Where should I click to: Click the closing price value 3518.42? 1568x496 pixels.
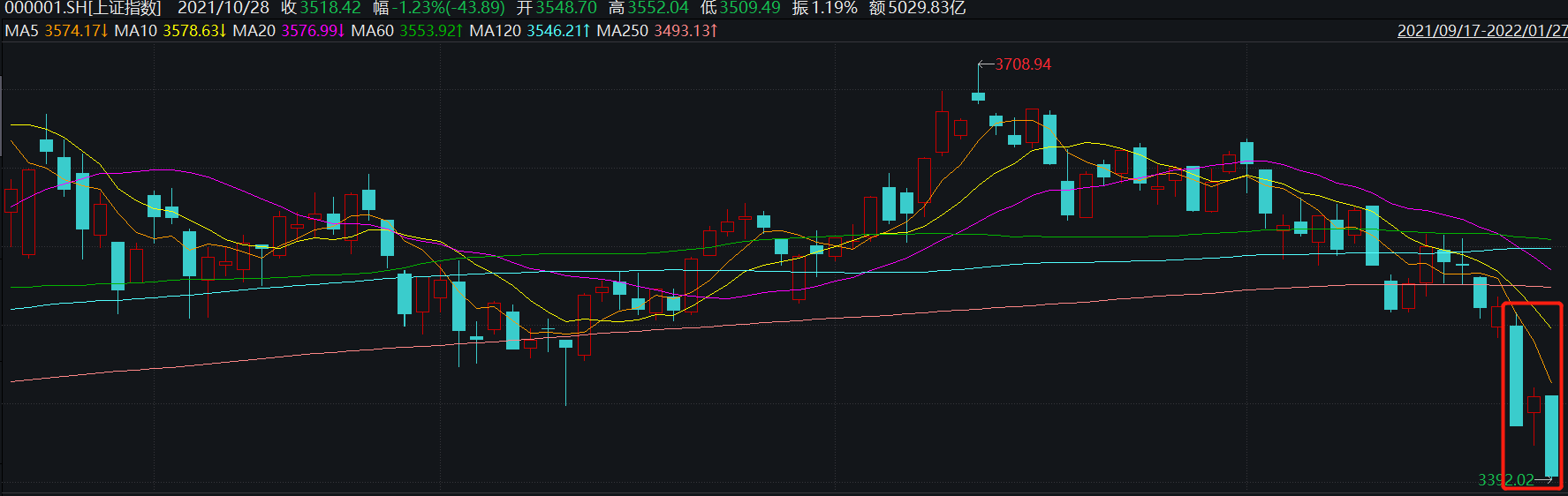click(330, 8)
